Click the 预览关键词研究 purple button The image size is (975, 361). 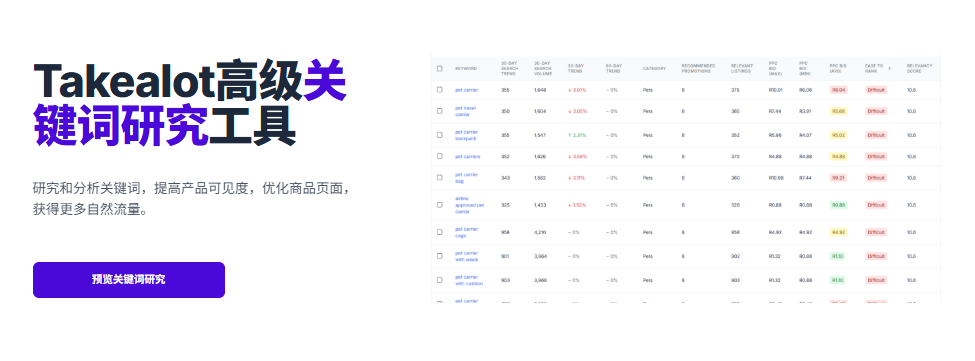129,280
